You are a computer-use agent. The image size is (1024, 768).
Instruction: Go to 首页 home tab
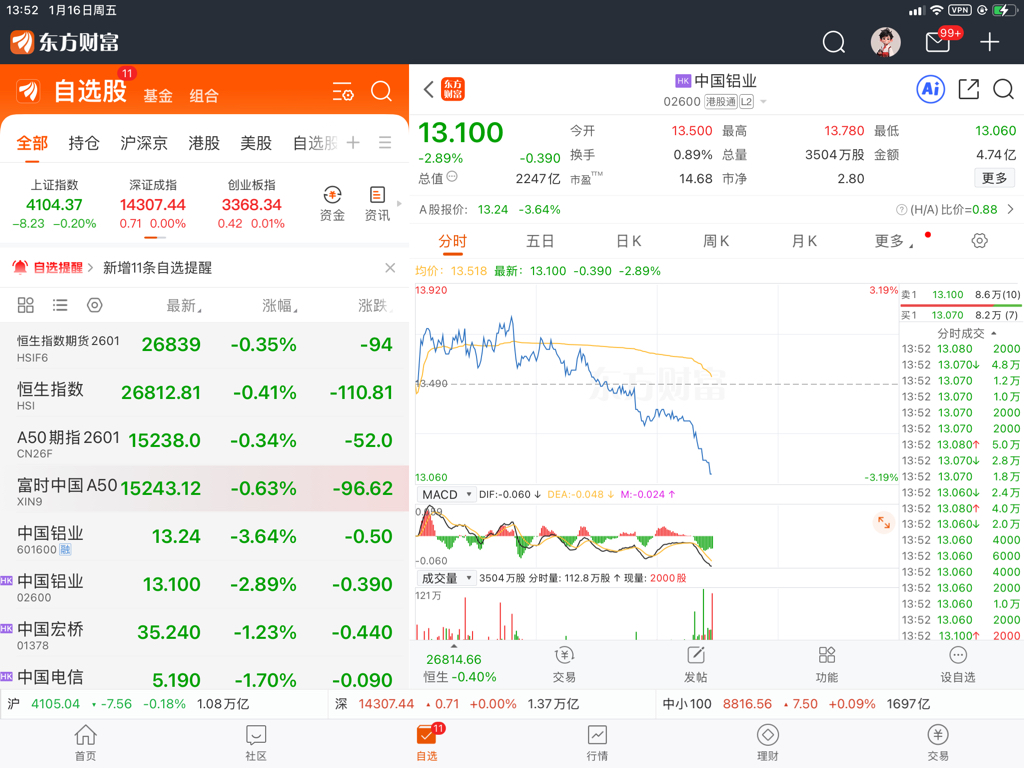point(86,743)
